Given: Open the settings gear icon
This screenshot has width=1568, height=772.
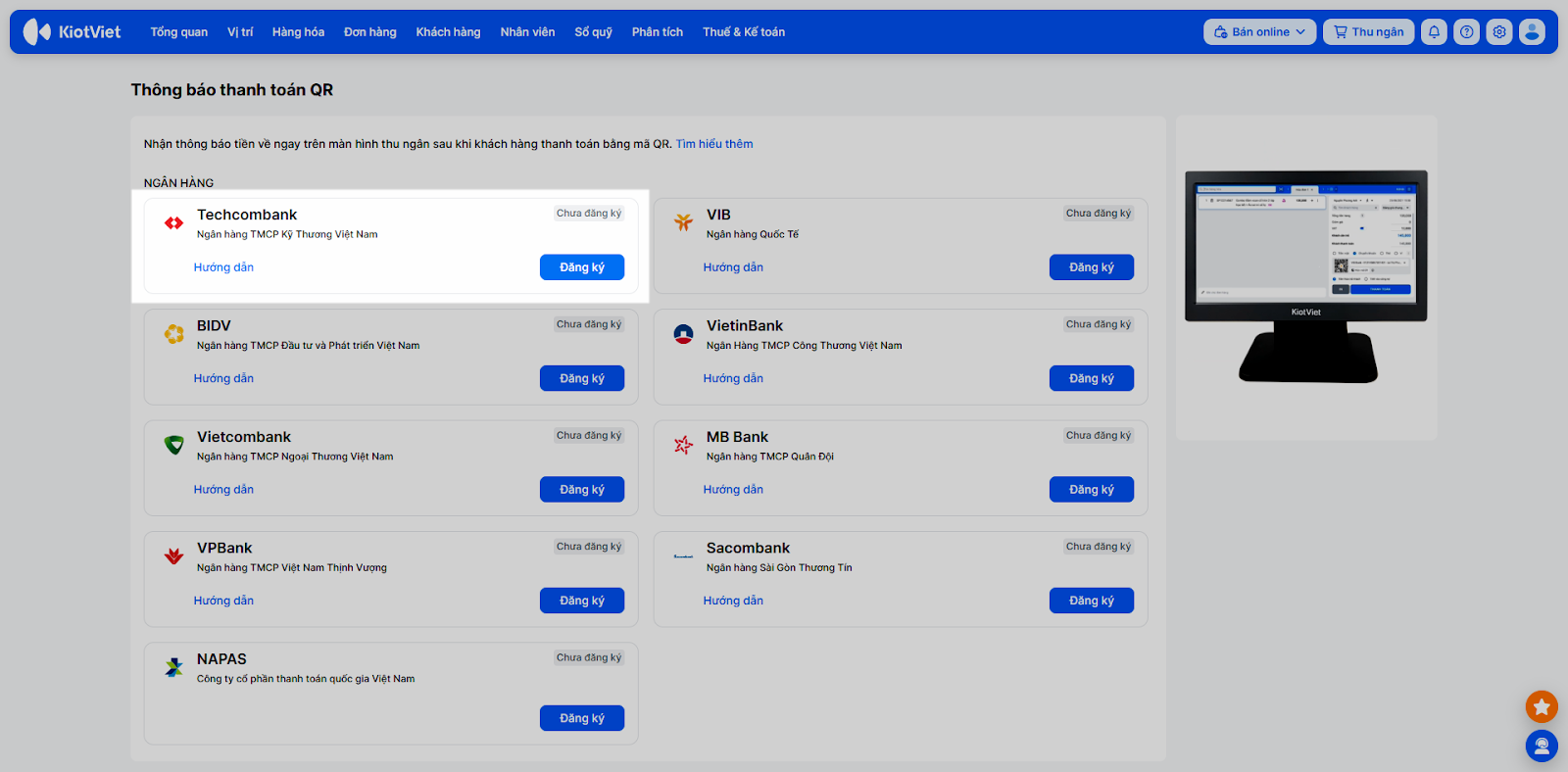Looking at the screenshot, I should pos(1499,32).
